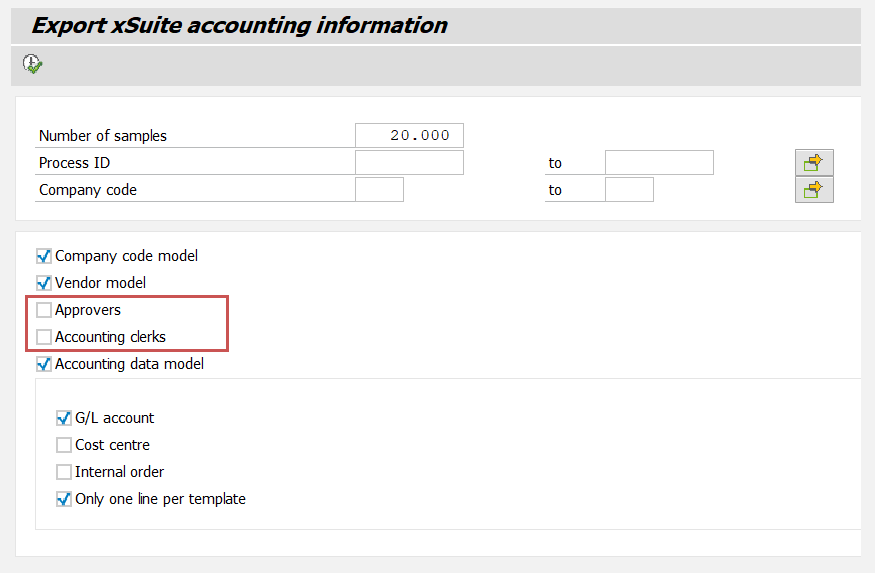Image resolution: width=875 pixels, height=573 pixels.
Task: Tick the Accounting clerks checkbox
Action: pos(44,337)
